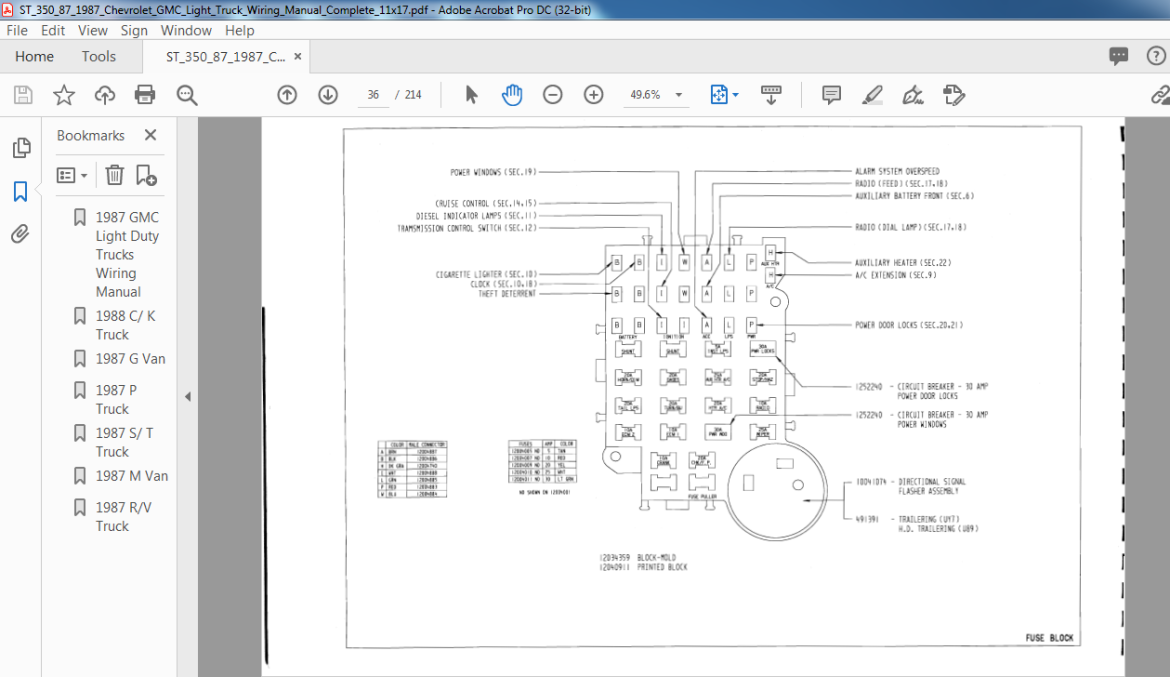Viewport: 1170px width, 677px height.
Task: Open the notifications chat icon
Action: [x=1119, y=56]
